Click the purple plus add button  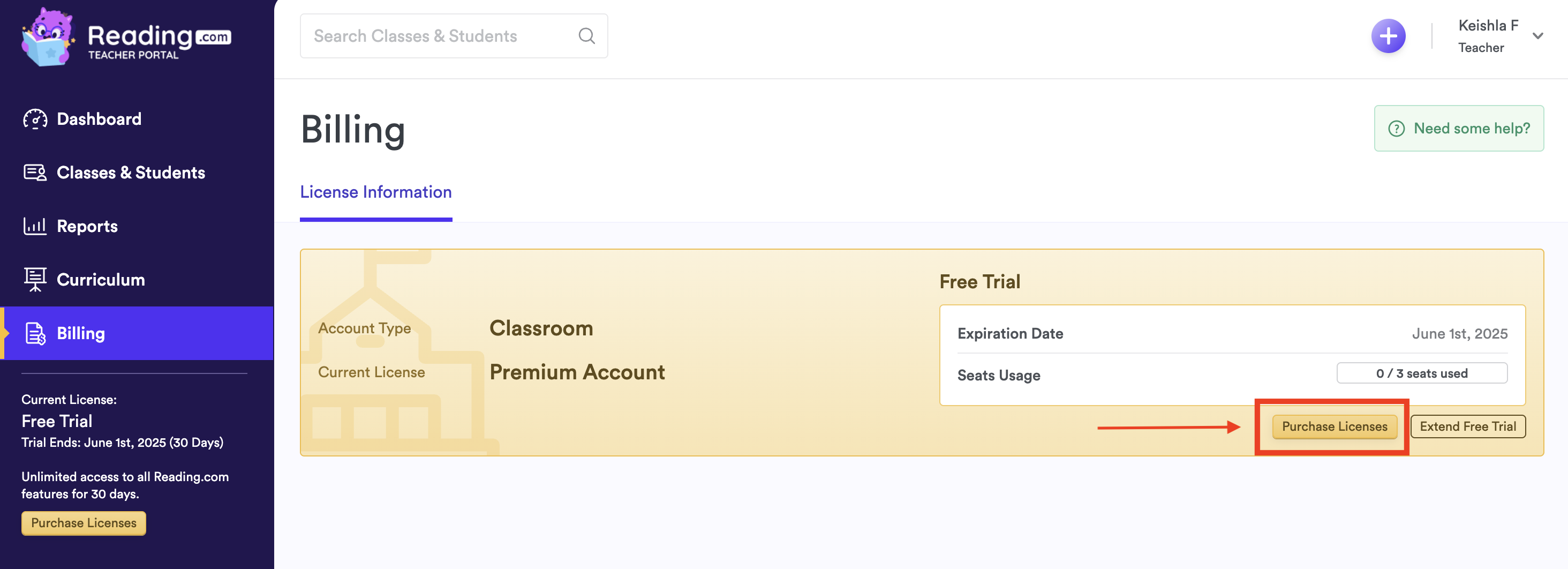pyautogui.click(x=1388, y=36)
